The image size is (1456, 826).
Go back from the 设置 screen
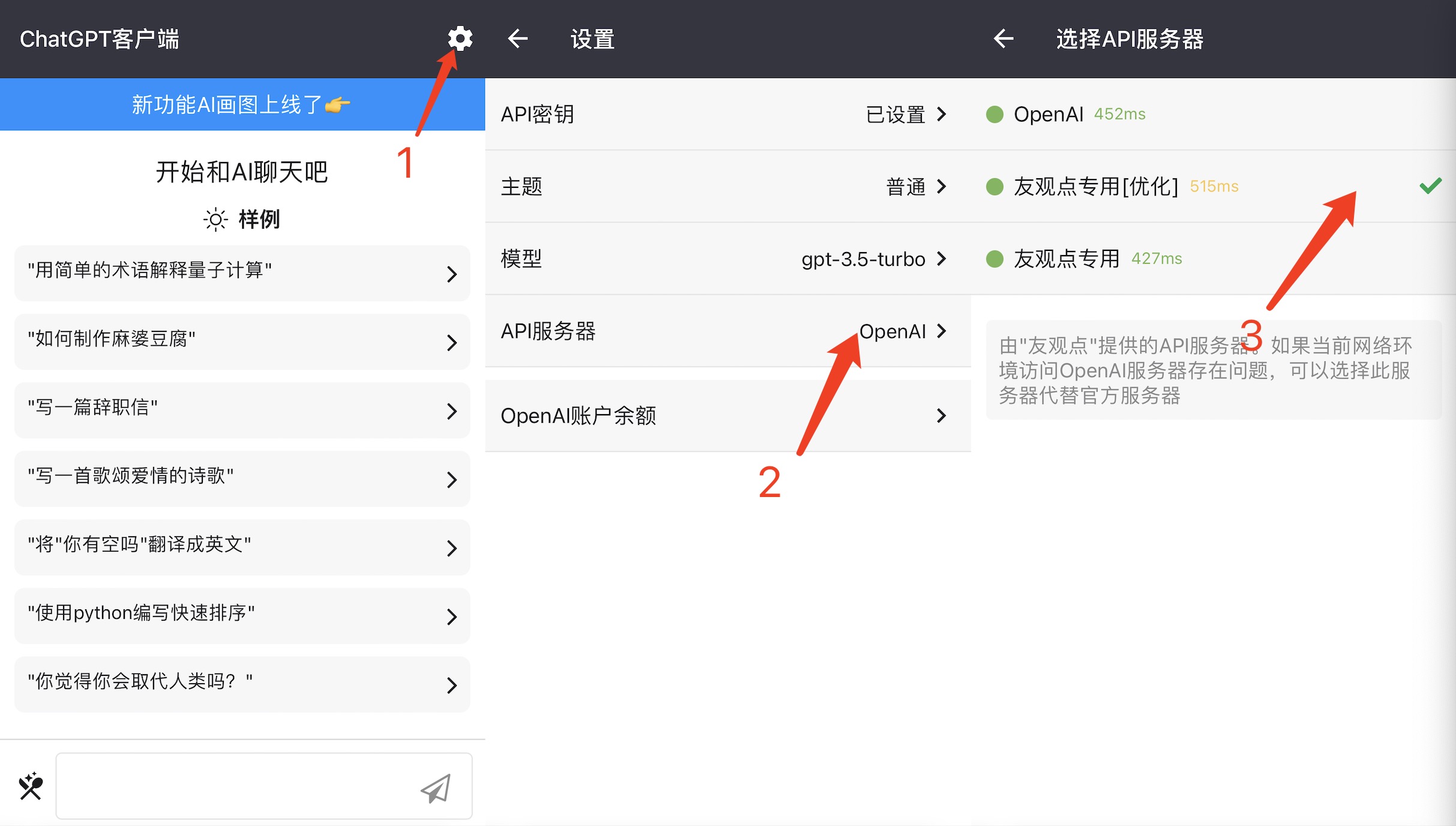point(517,39)
